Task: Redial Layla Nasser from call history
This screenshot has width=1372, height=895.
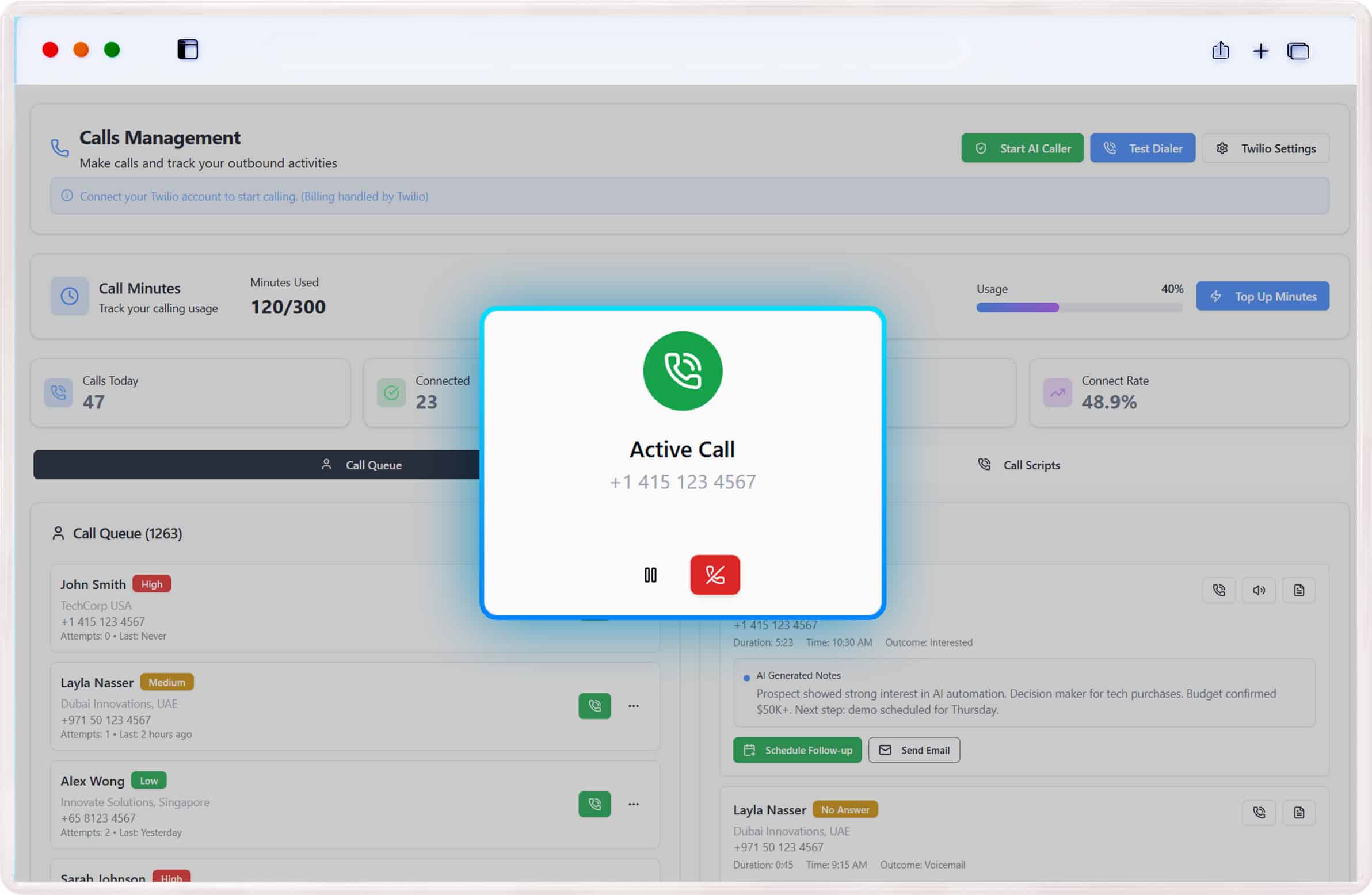Action: click(x=1259, y=812)
